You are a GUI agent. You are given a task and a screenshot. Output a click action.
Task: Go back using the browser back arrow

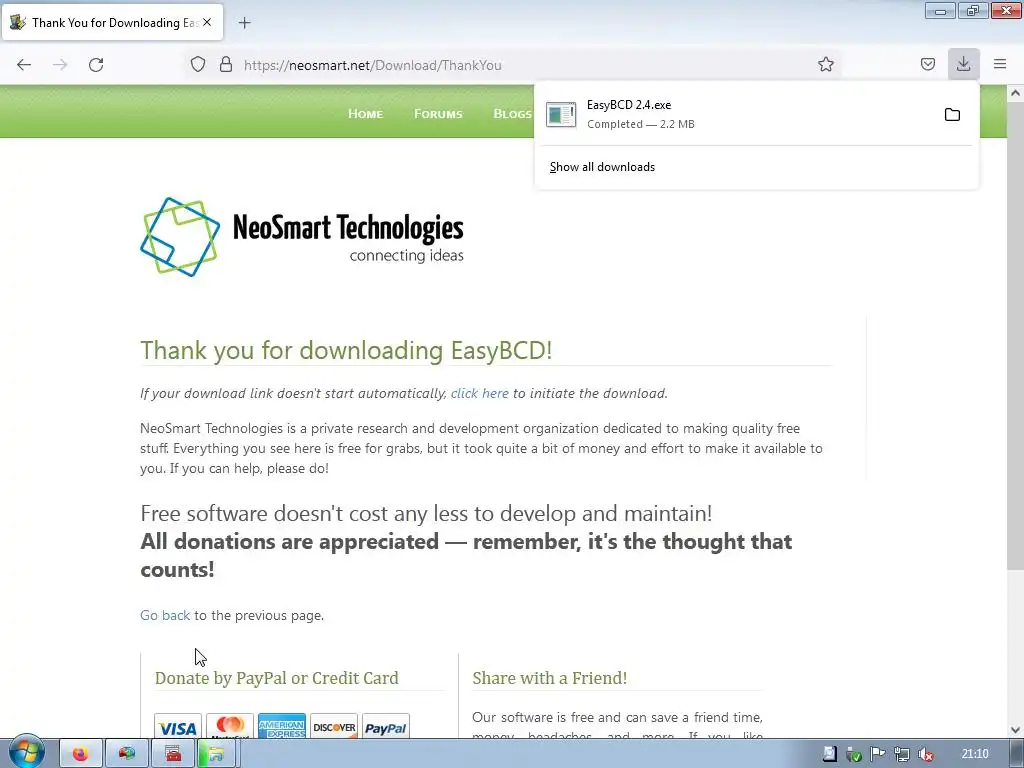tap(24, 65)
